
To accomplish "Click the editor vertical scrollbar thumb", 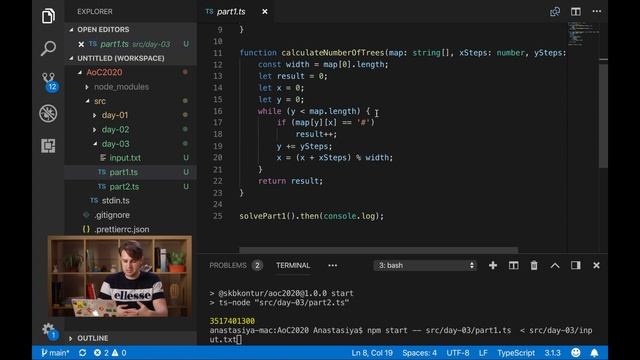I will (x=603, y=115).
